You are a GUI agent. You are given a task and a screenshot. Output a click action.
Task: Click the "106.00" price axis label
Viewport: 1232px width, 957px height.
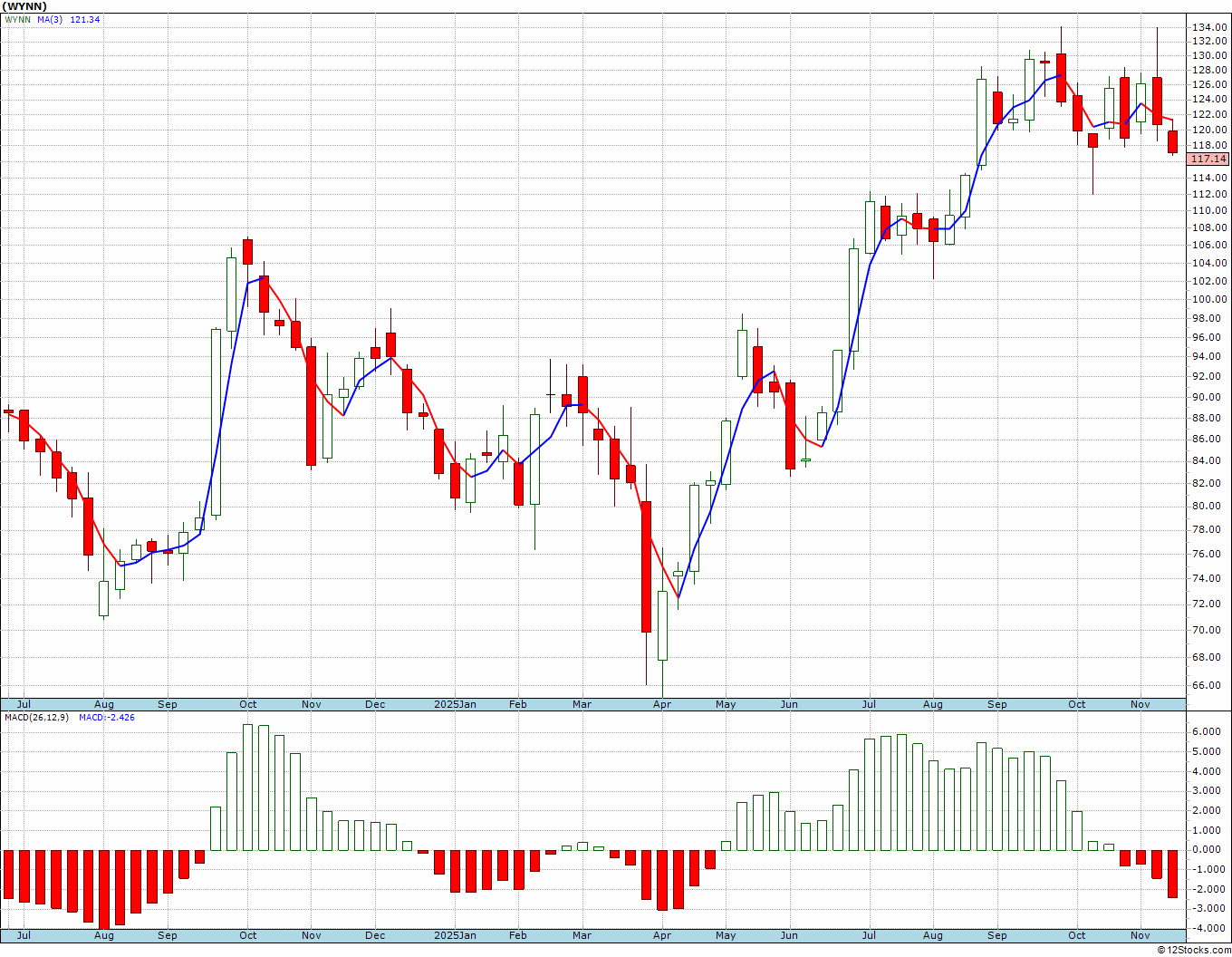pos(1210,245)
